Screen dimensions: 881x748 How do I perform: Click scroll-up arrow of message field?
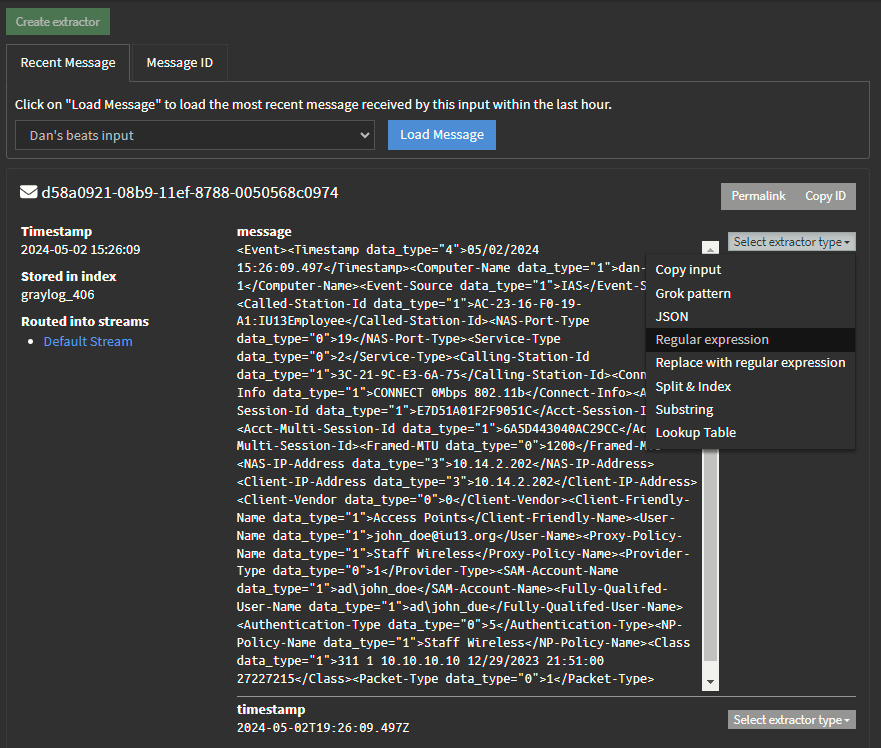(710, 247)
